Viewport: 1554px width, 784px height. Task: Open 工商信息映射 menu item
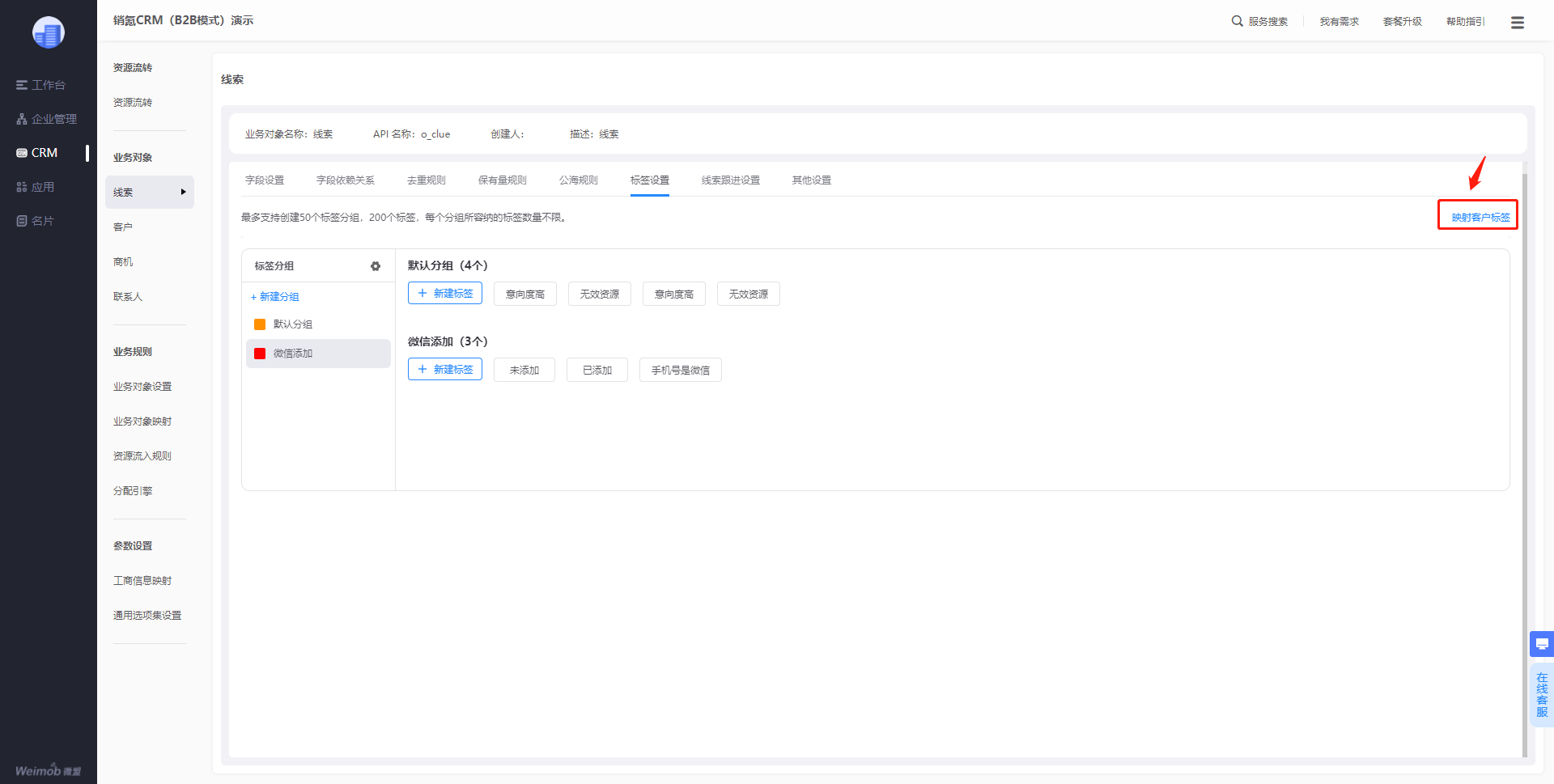pos(142,581)
